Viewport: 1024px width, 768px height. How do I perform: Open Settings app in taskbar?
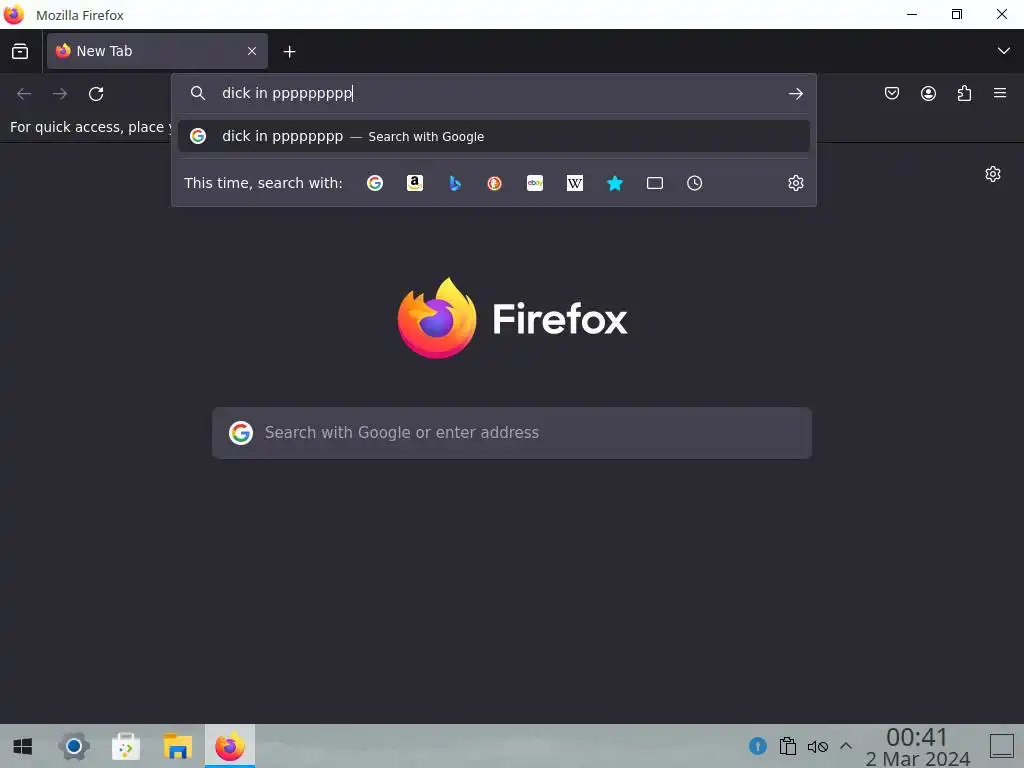tap(74, 746)
